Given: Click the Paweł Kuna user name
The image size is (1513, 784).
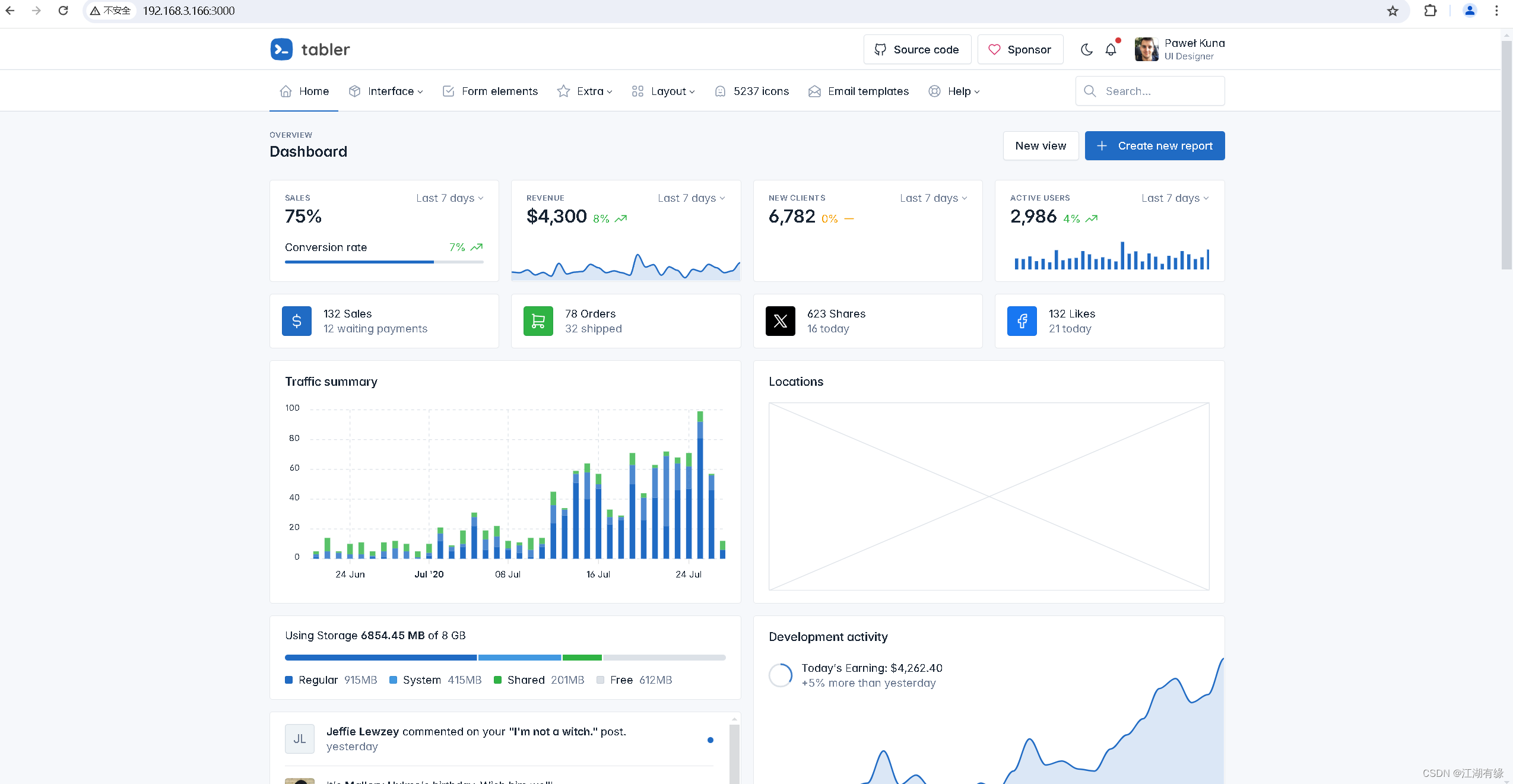Looking at the screenshot, I should click(x=1194, y=43).
